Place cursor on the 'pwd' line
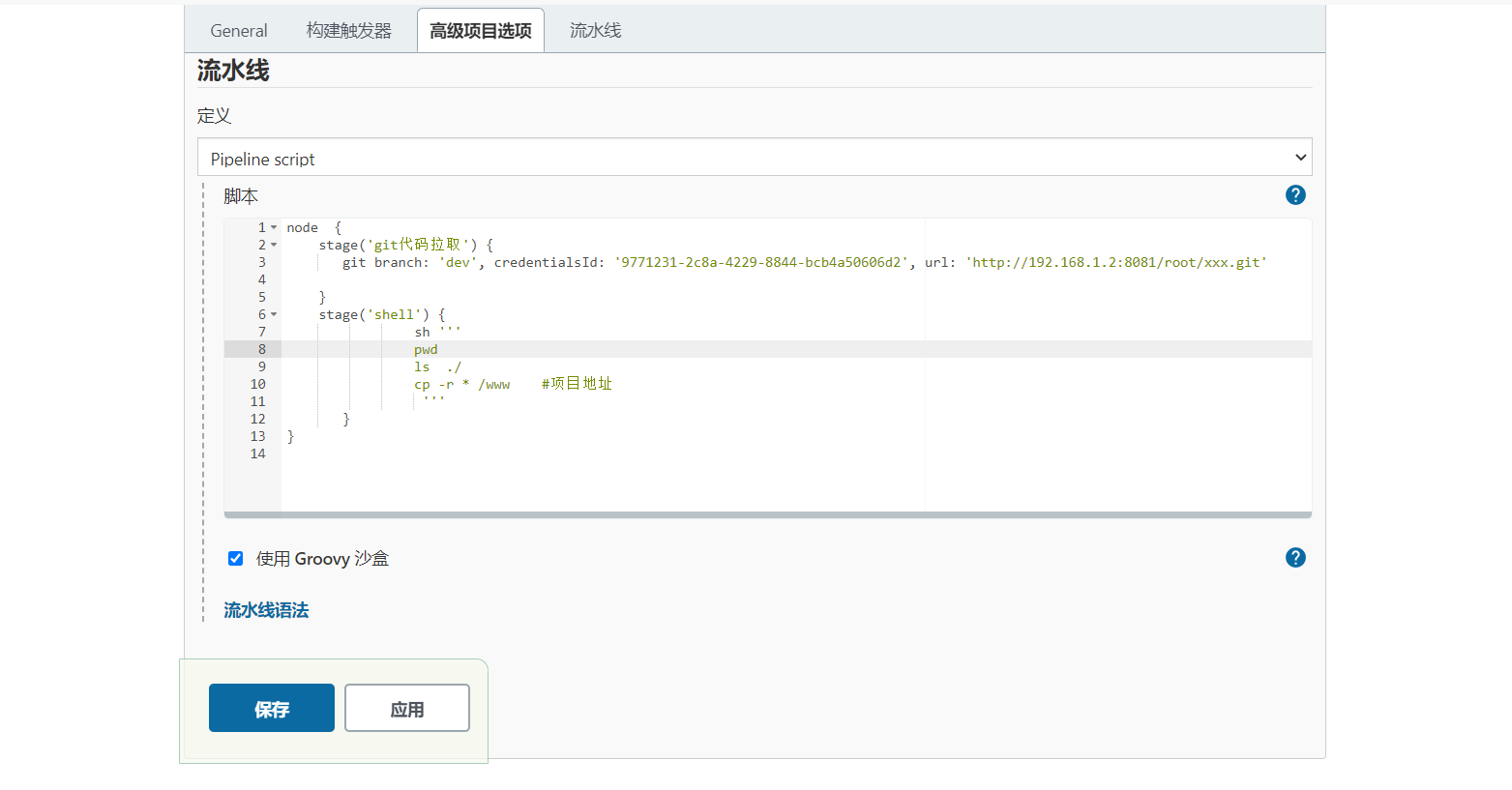 (426, 349)
